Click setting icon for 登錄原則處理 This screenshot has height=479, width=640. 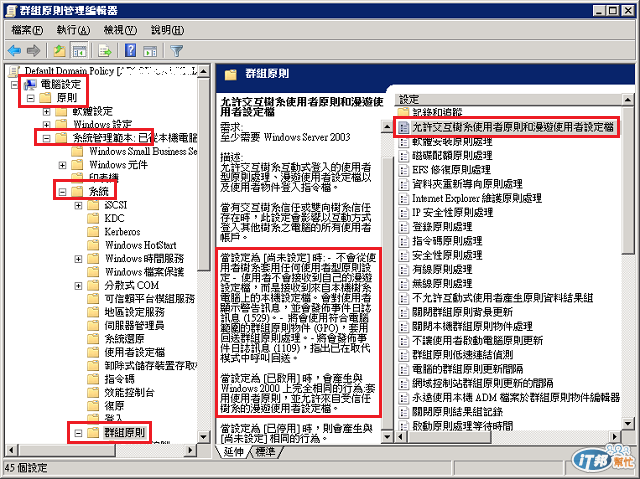tap(404, 227)
